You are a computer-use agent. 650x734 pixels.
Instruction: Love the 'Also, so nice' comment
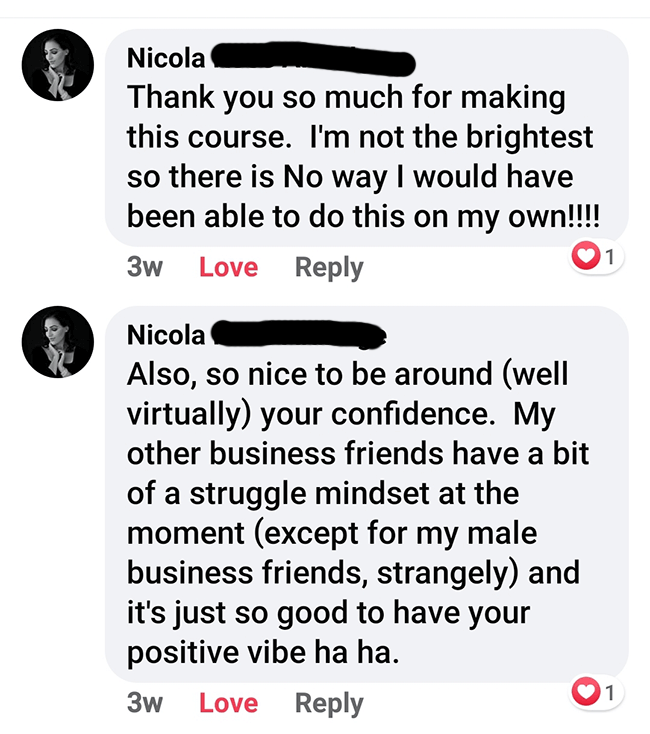pos(228,703)
